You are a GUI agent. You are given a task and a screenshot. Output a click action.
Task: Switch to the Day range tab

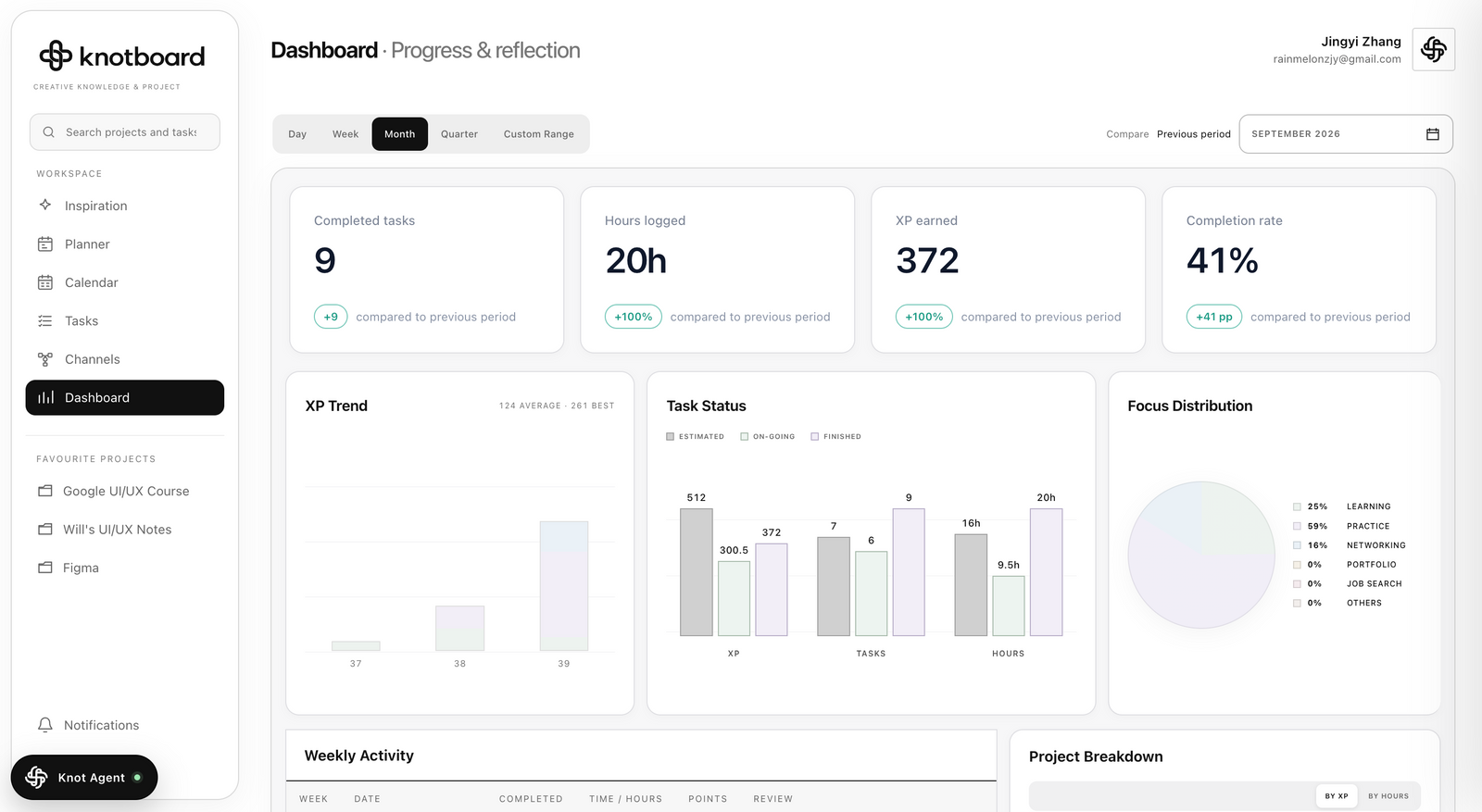pyautogui.click(x=297, y=134)
